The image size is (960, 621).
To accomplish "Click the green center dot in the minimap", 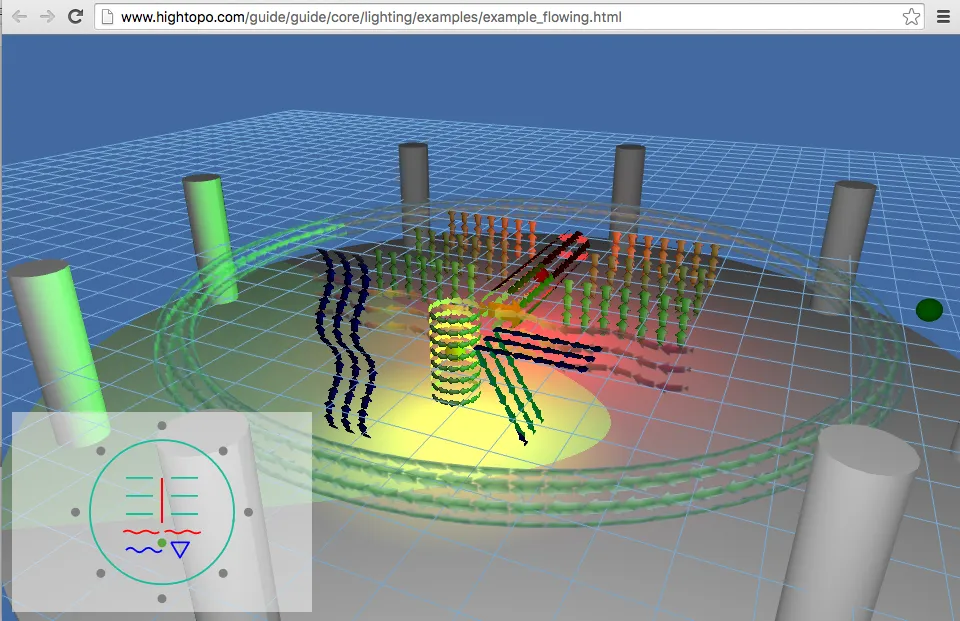I will click(x=162, y=542).
